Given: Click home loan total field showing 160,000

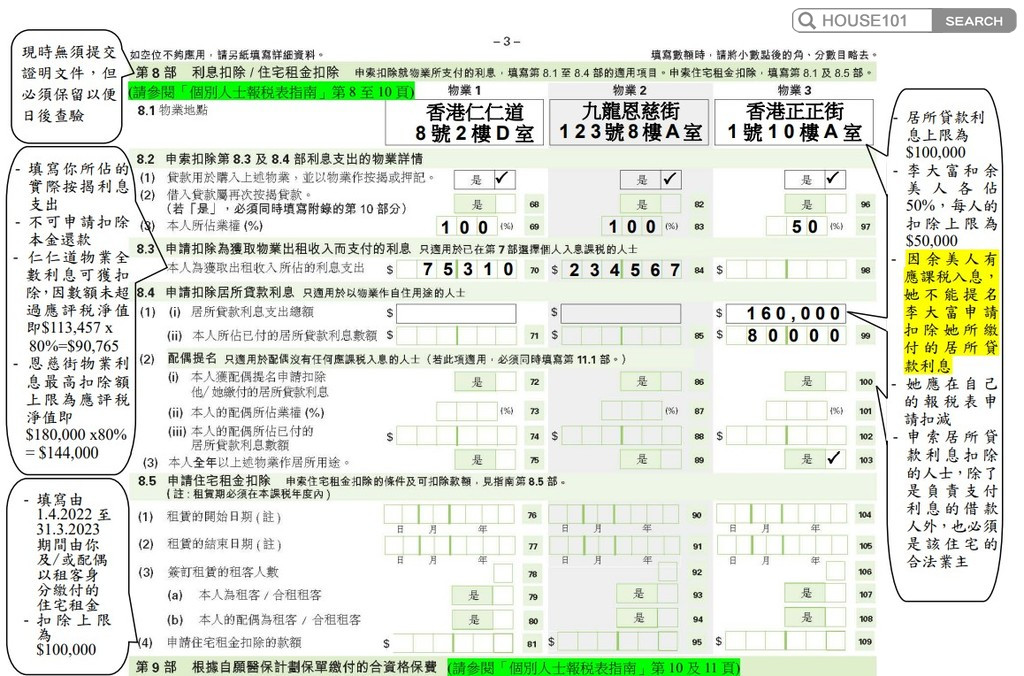Looking at the screenshot, I should click(x=786, y=314).
